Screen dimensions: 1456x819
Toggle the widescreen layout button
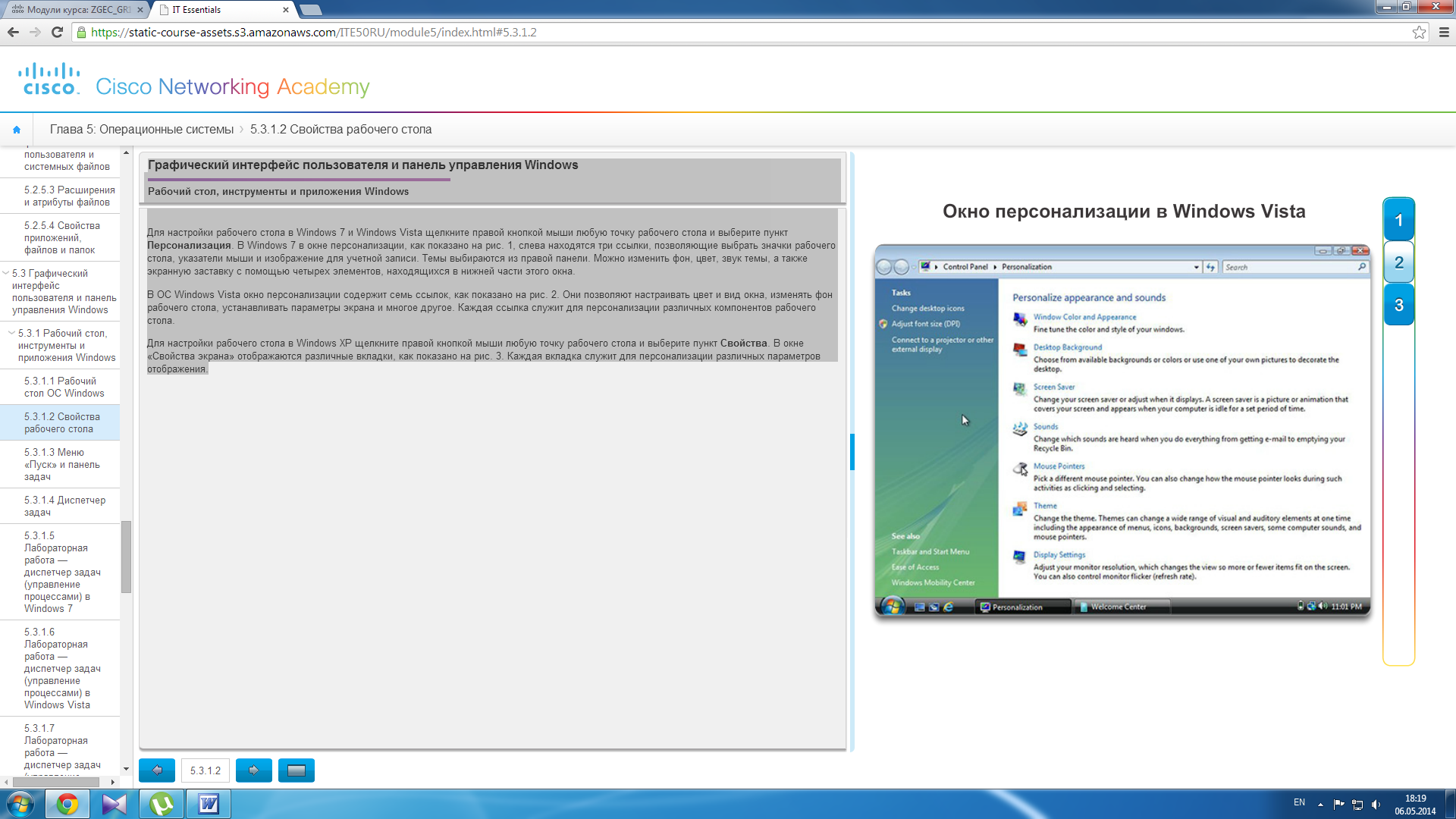(297, 770)
